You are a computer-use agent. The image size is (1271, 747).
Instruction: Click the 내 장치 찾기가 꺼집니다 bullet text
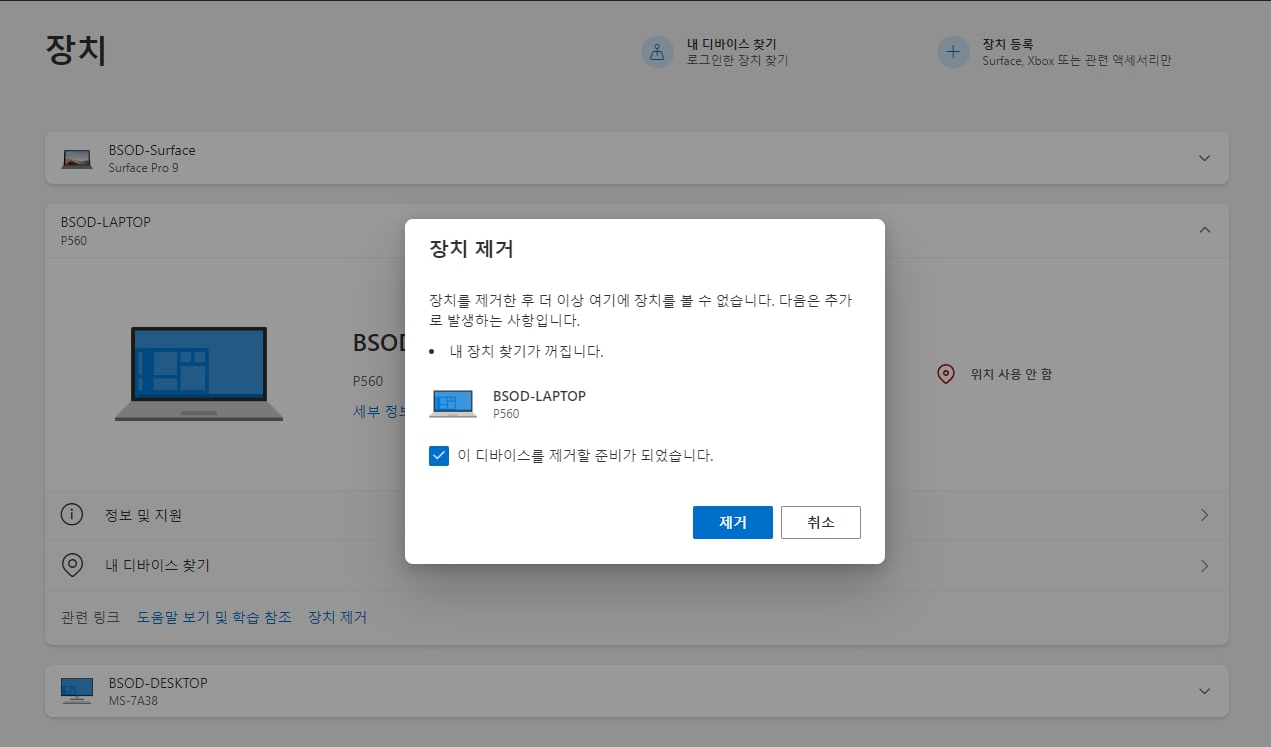[x=527, y=352]
